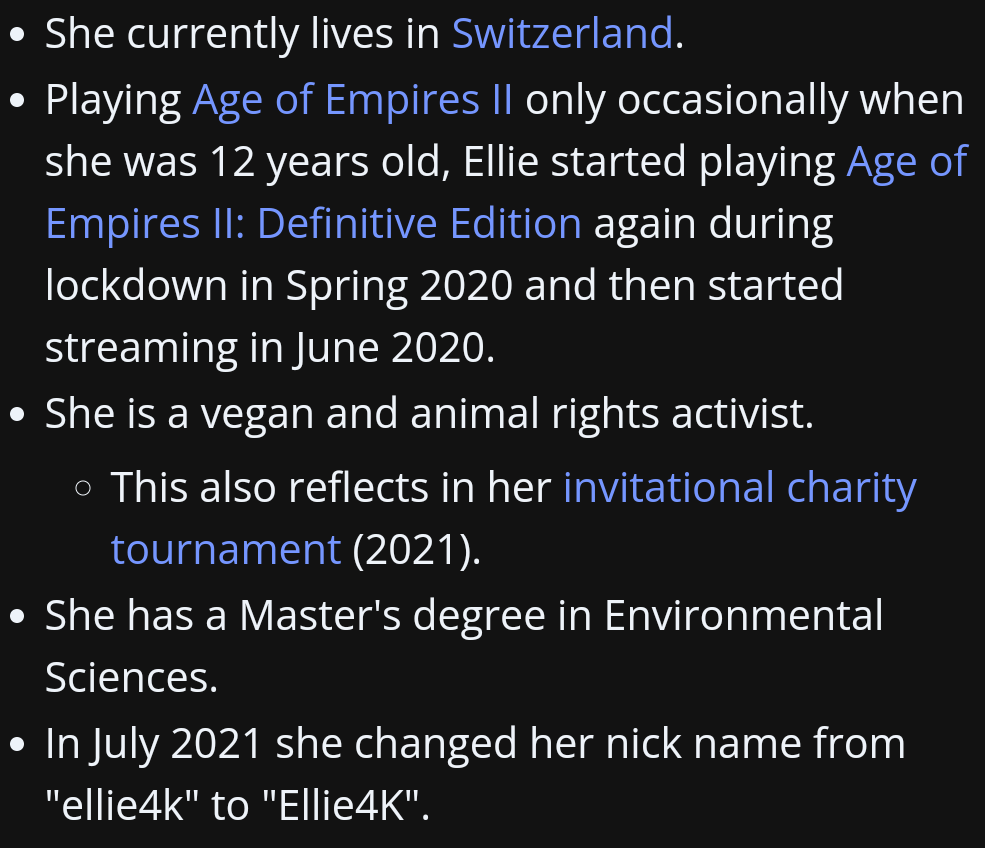Click the "(2021)" text after tournament link
Screen dimensions: 985x848
tap(416, 550)
